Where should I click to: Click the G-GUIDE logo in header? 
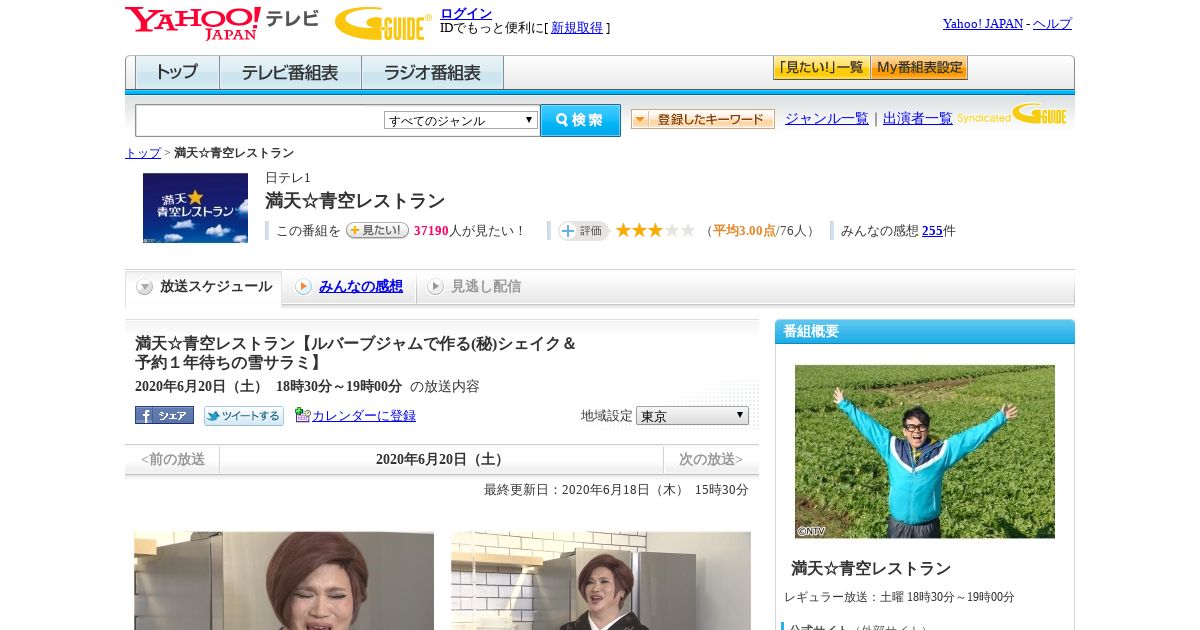383,23
